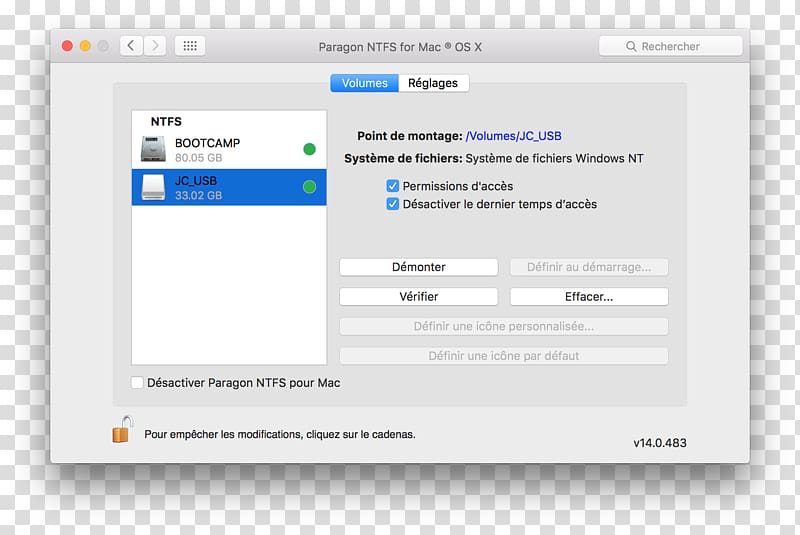The image size is (800, 535).
Task: Enable Désactiver Paragon NTFS pour Mac checkbox
Action: [137, 383]
